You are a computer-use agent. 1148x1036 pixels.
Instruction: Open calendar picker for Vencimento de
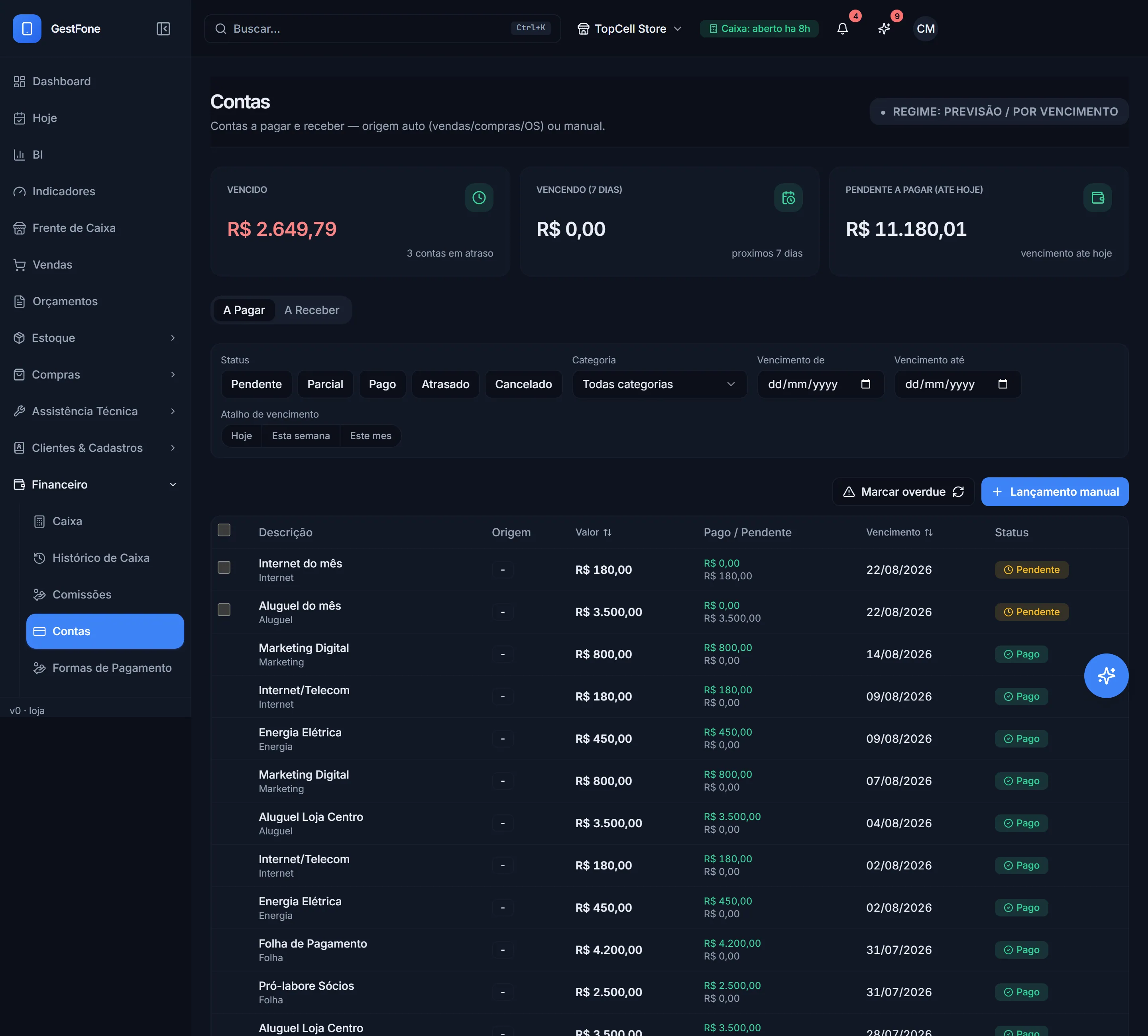[865, 384]
